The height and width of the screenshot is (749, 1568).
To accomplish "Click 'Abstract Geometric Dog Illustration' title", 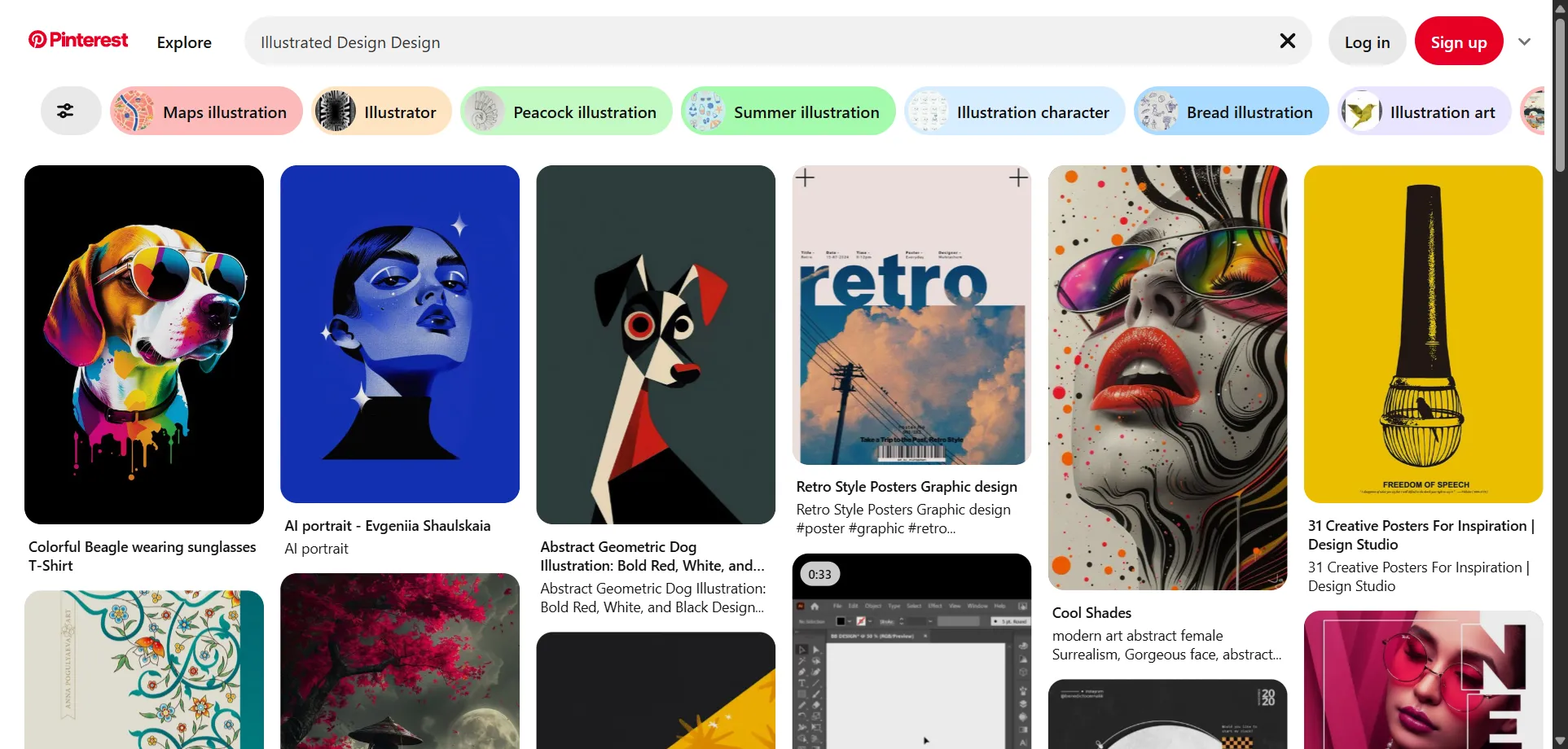I will (x=652, y=556).
